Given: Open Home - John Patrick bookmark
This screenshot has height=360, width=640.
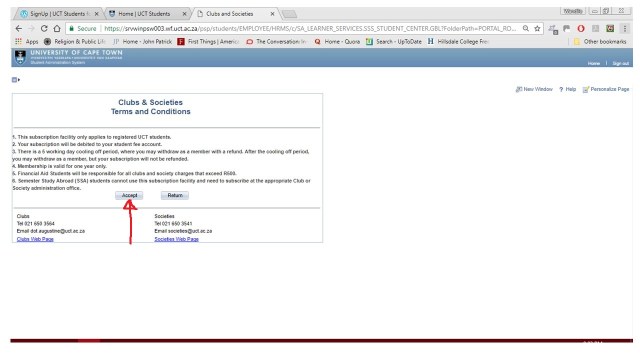Looking at the screenshot, I should pos(142,41).
